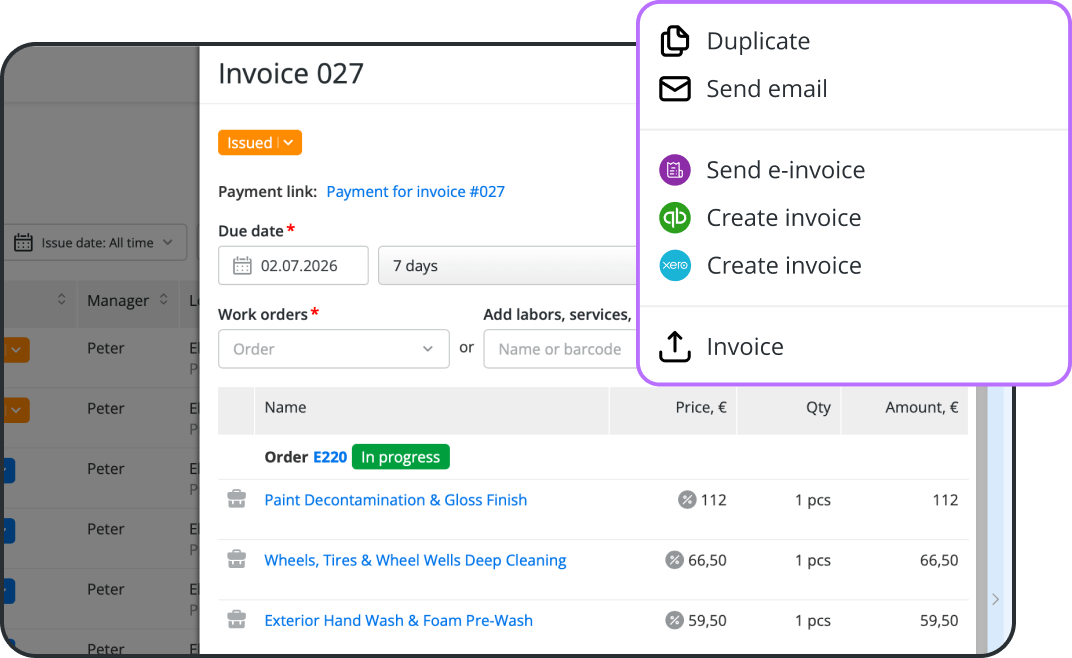Click the calendar icon in Issue date filter
This screenshot has width=1072, height=658.
click(23, 242)
